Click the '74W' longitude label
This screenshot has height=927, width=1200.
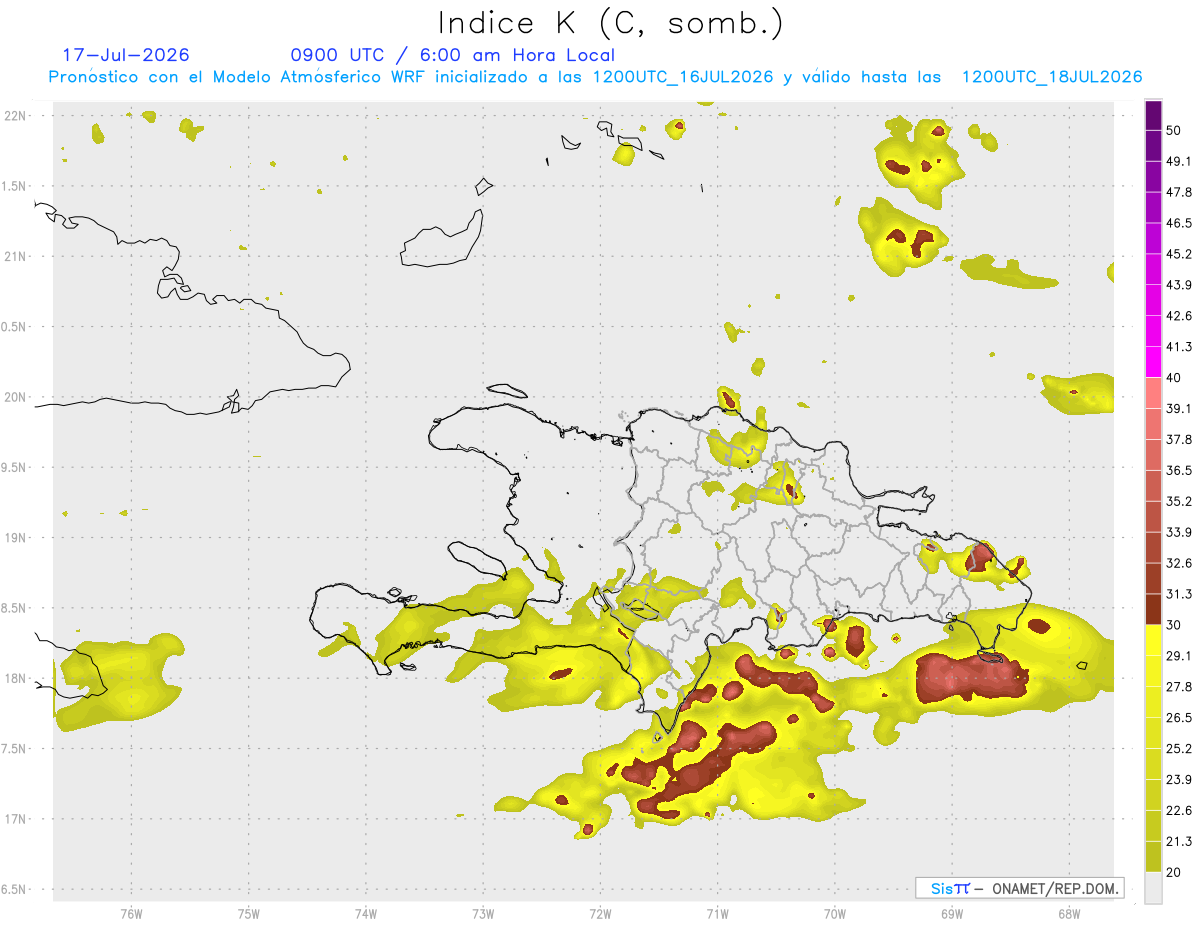(366, 914)
